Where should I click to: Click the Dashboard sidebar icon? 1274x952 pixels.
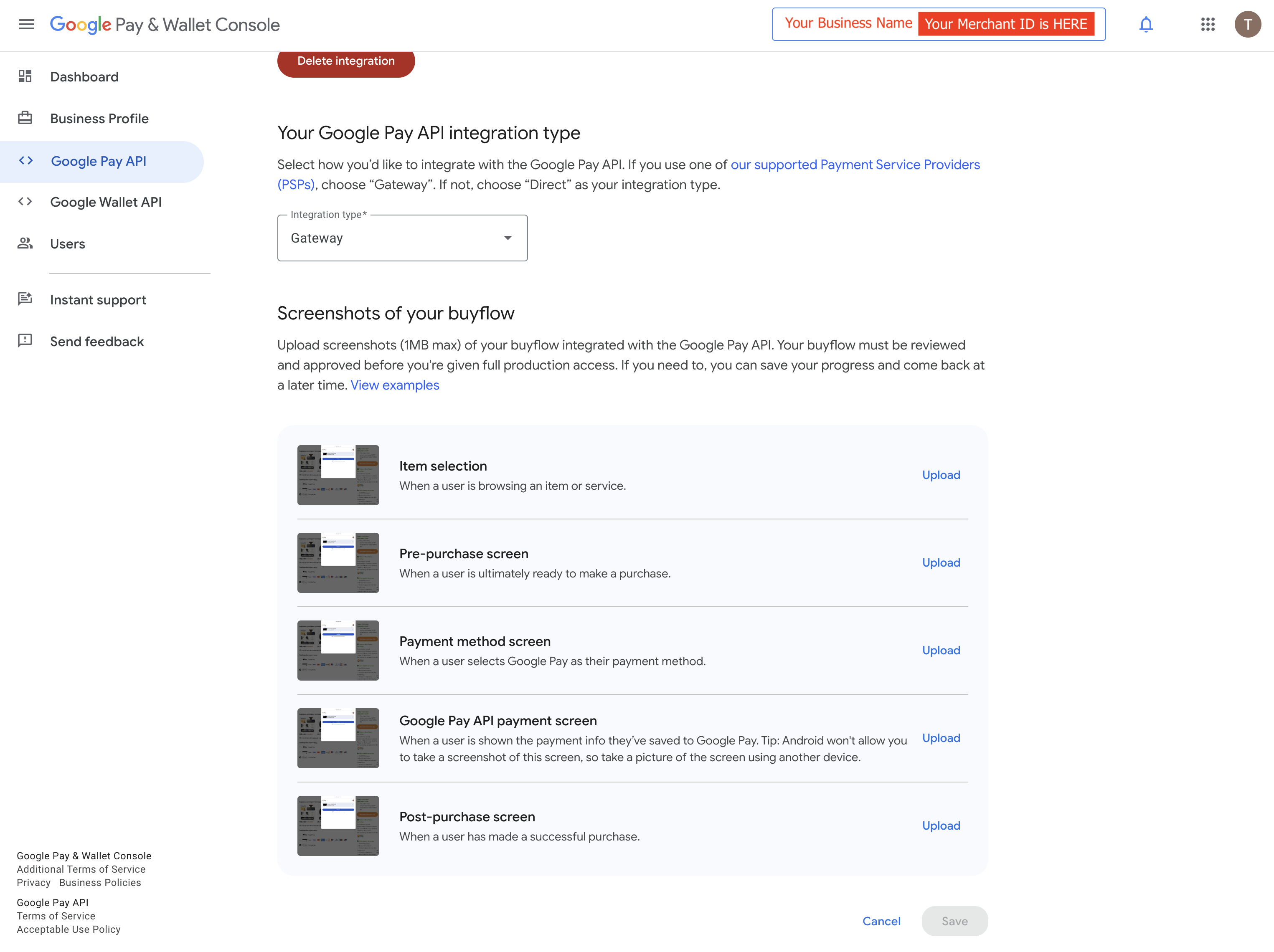(x=25, y=76)
